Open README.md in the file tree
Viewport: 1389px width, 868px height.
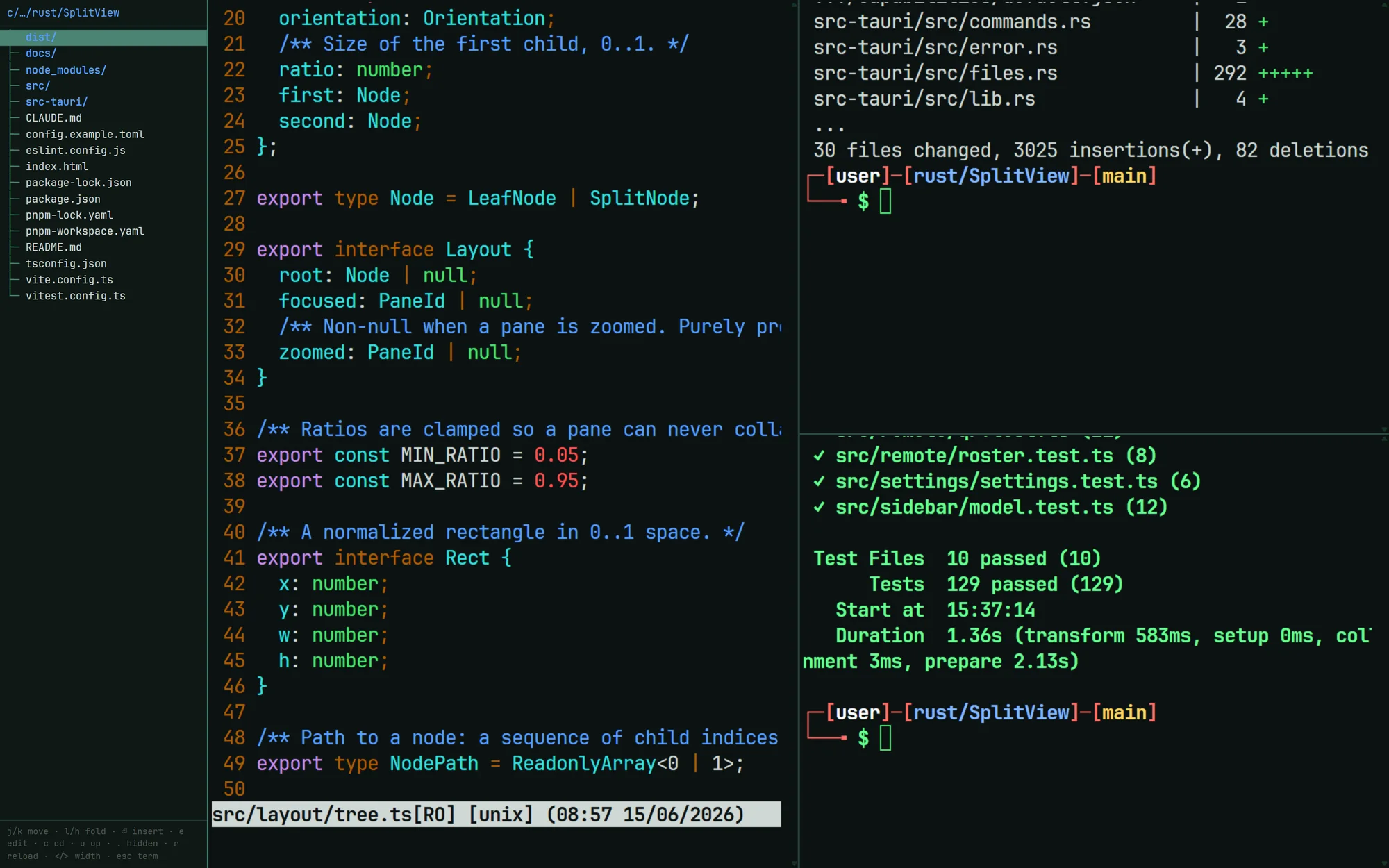[x=53, y=247]
